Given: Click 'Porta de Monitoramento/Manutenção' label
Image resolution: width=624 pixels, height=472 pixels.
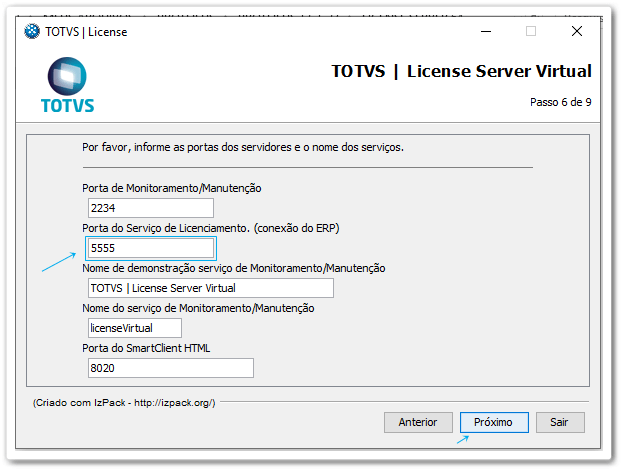Looking at the screenshot, I should (x=172, y=188).
